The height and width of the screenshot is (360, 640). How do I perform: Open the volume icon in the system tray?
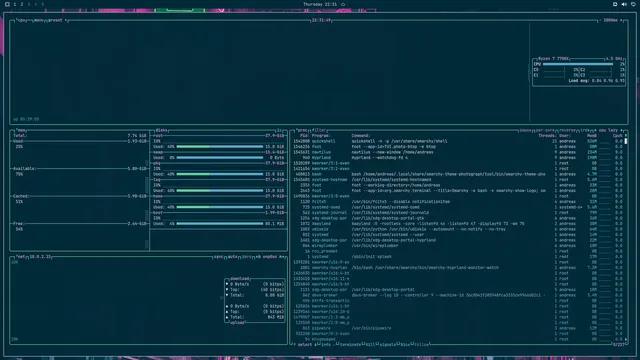tap(624, 4)
